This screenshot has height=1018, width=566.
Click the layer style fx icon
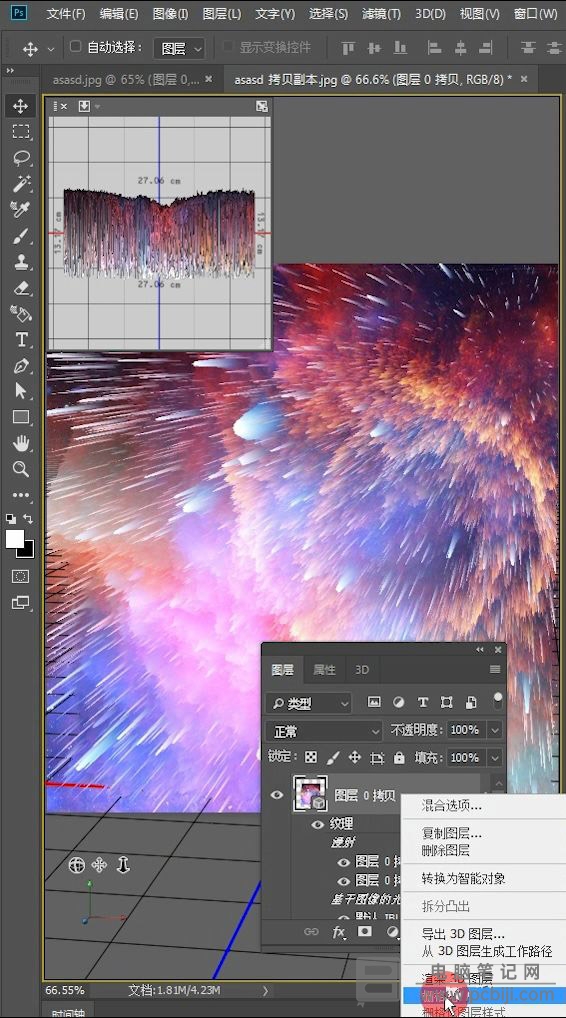339,932
